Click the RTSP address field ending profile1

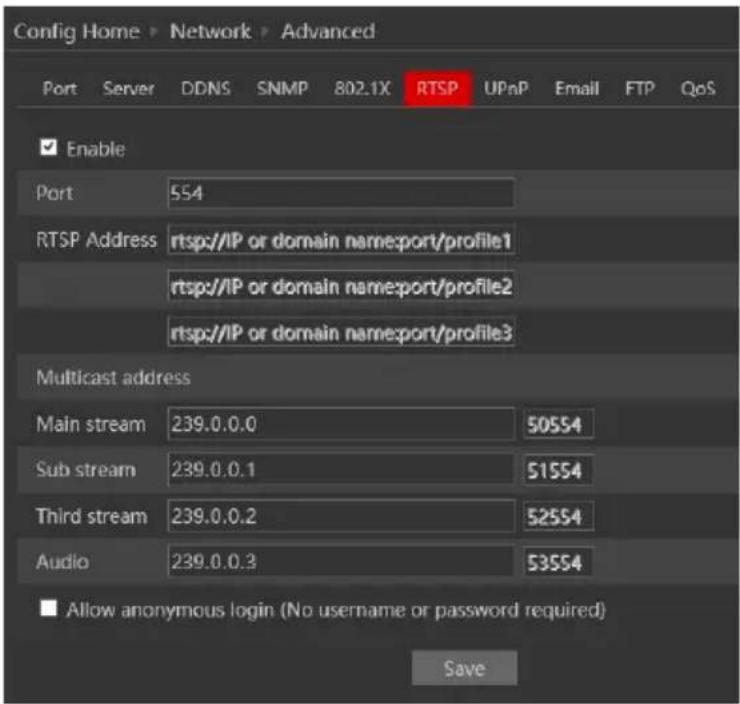tap(341, 241)
